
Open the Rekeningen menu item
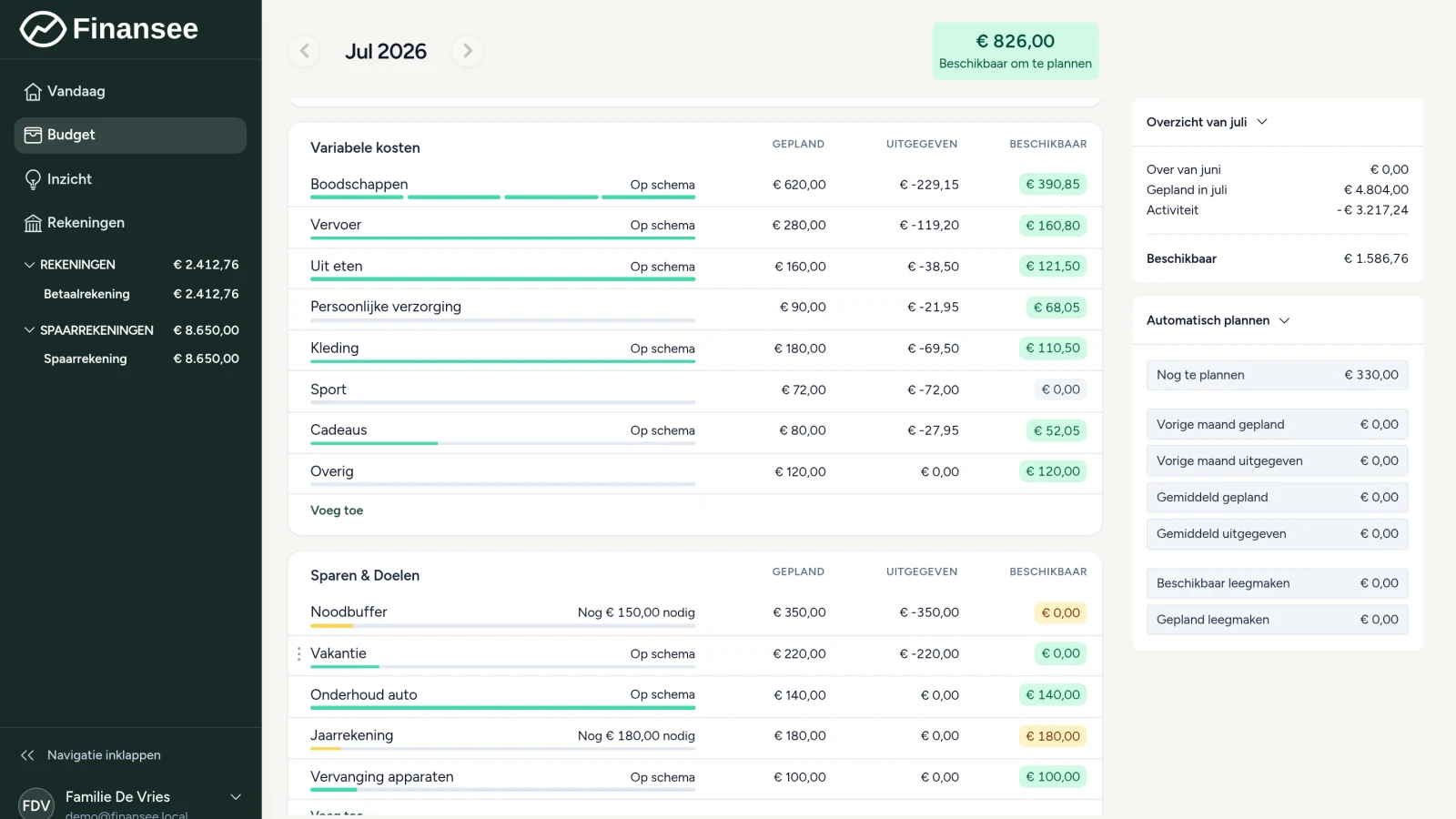(x=130, y=223)
